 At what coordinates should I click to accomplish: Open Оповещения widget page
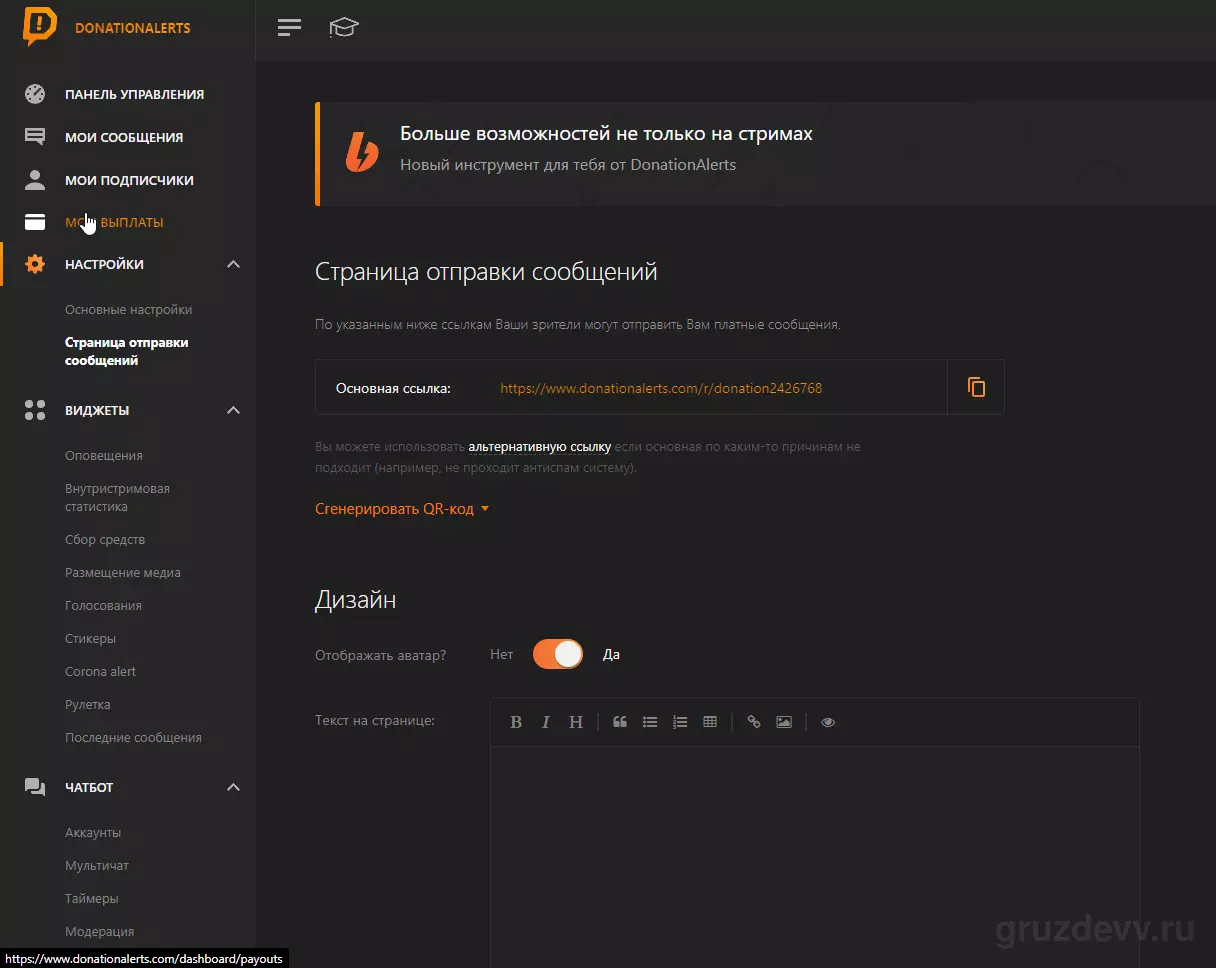[104, 455]
